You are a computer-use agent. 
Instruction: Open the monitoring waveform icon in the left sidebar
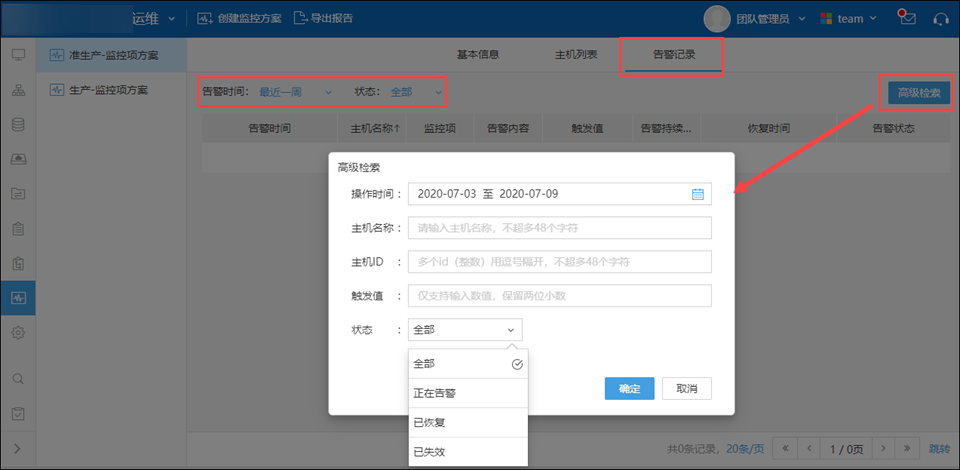point(18,298)
